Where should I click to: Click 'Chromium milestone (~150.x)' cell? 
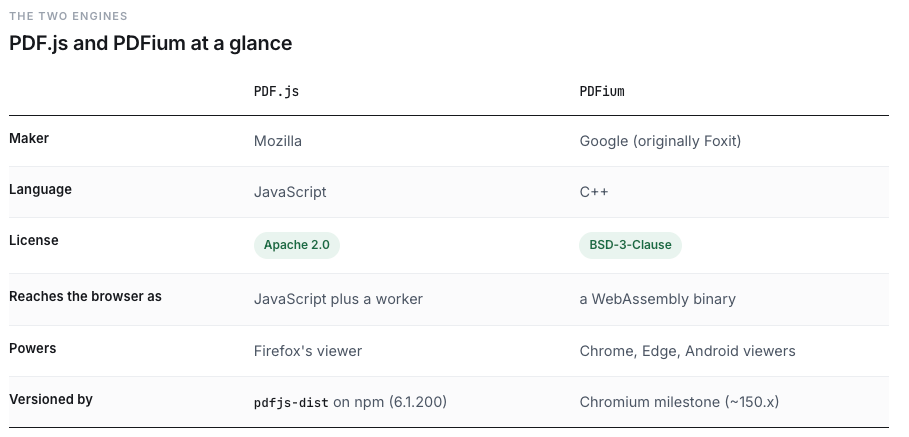[x=679, y=402]
